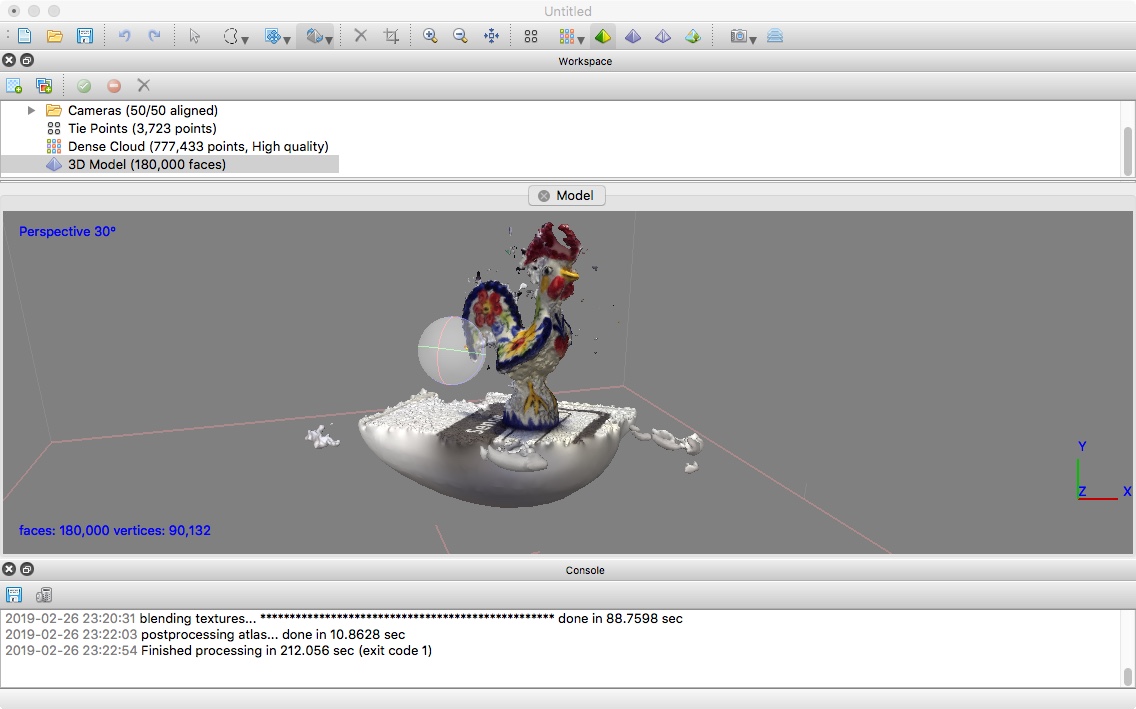The image size is (1136, 709).
Task: Select Cameras (50/50 aligned) item
Action: click(143, 110)
